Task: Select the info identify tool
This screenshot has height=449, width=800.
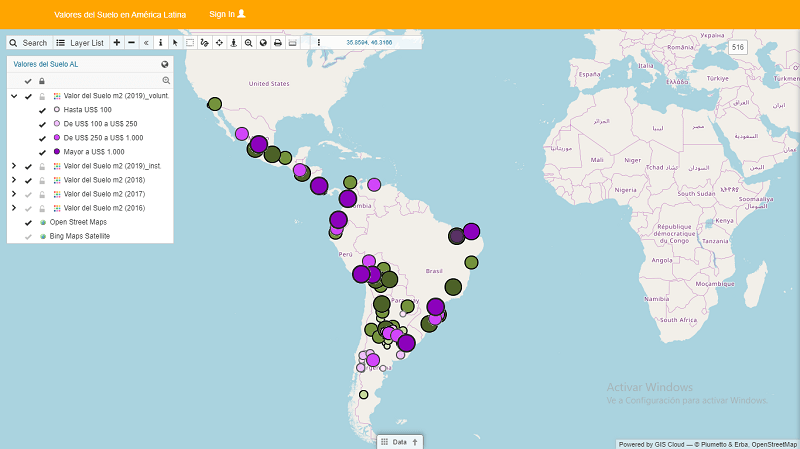Action: coord(160,43)
